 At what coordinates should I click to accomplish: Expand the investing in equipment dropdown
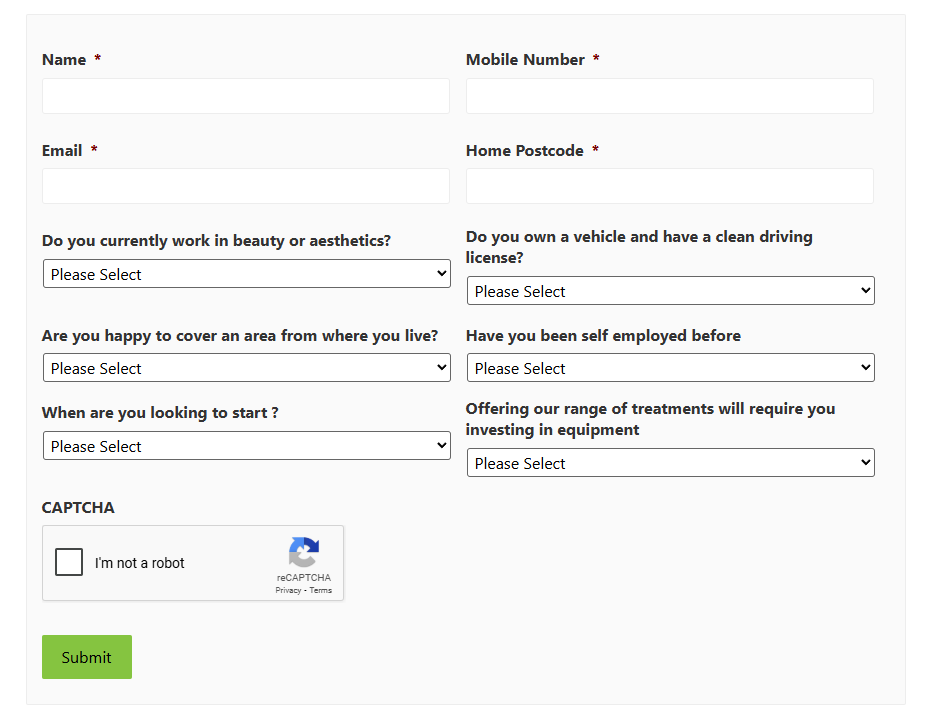[x=670, y=463]
